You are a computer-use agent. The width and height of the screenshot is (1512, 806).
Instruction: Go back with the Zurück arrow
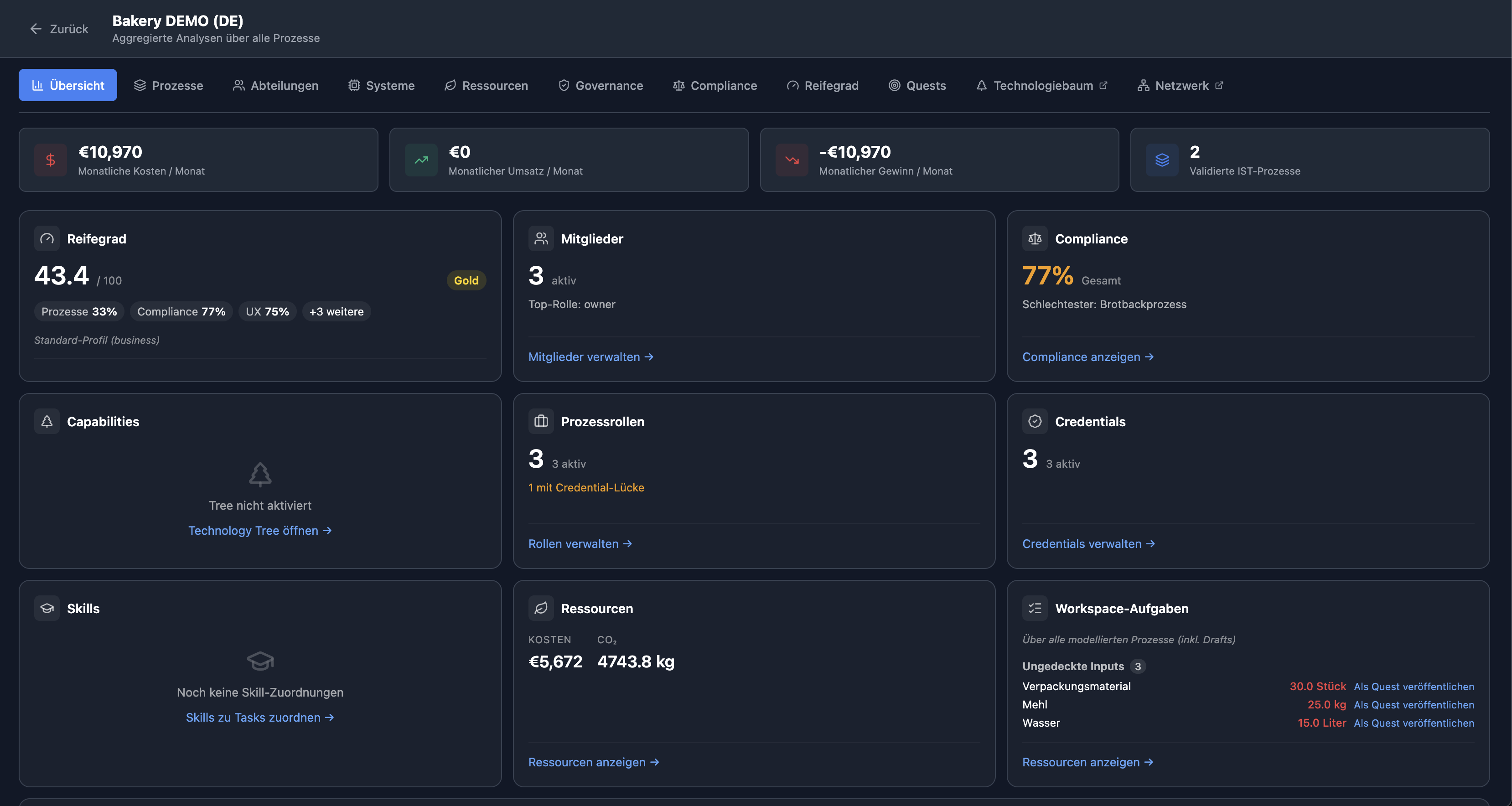(x=59, y=29)
